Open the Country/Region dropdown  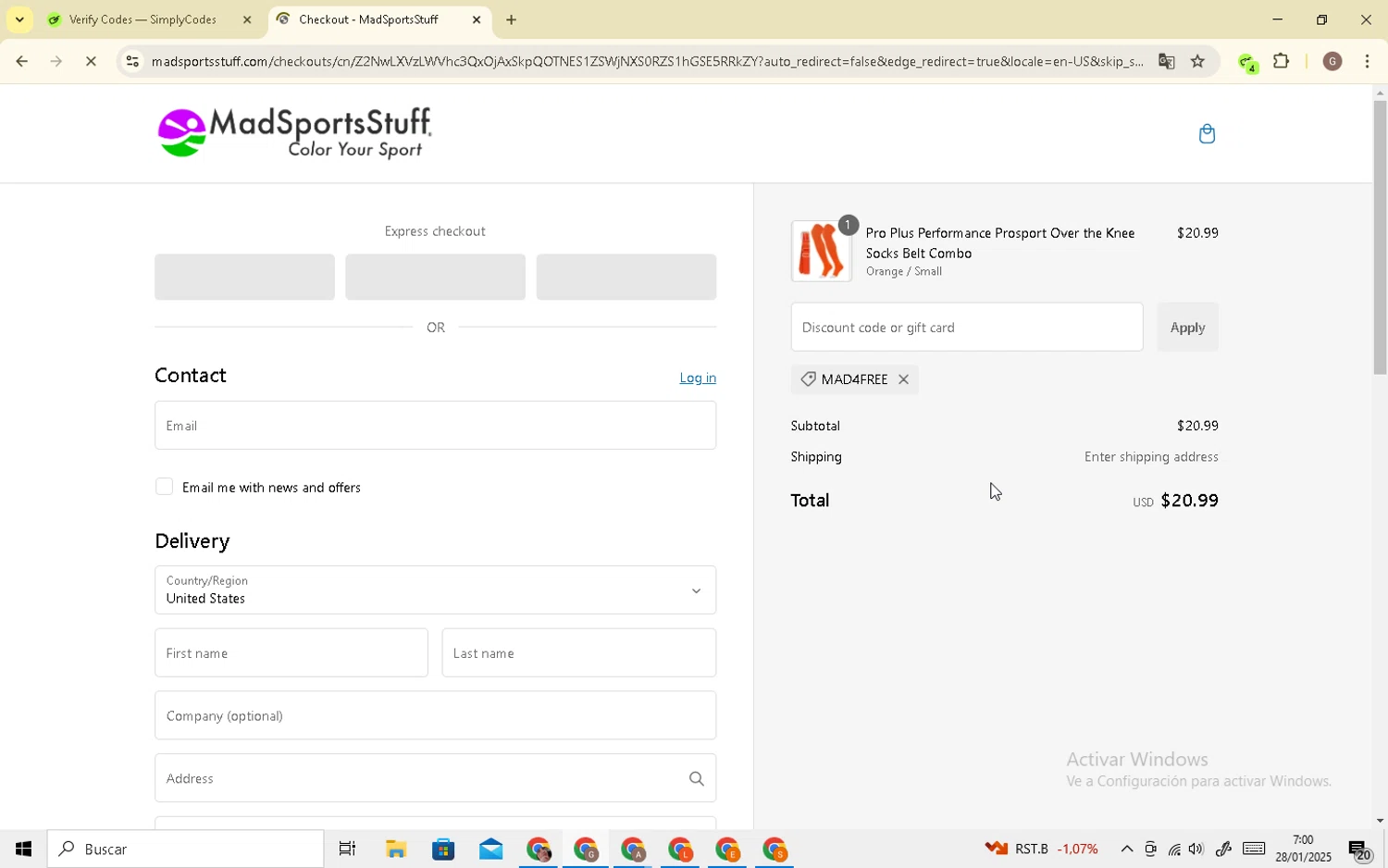click(x=435, y=590)
